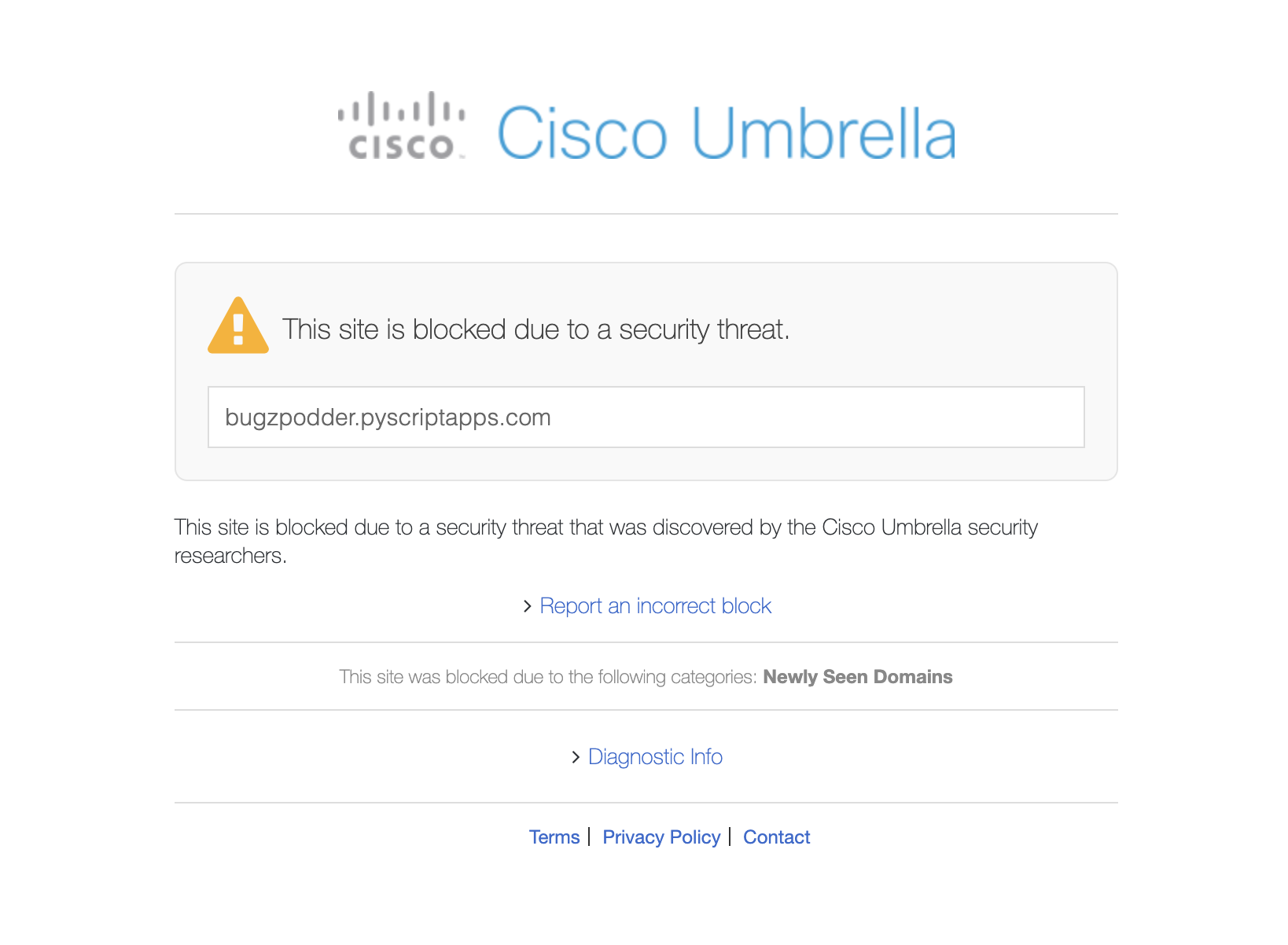The height and width of the screenshot is (945, 1288).
Task: Click the blocked-site security threat heading
Action: pyautogui.click(x=535, y=329)
